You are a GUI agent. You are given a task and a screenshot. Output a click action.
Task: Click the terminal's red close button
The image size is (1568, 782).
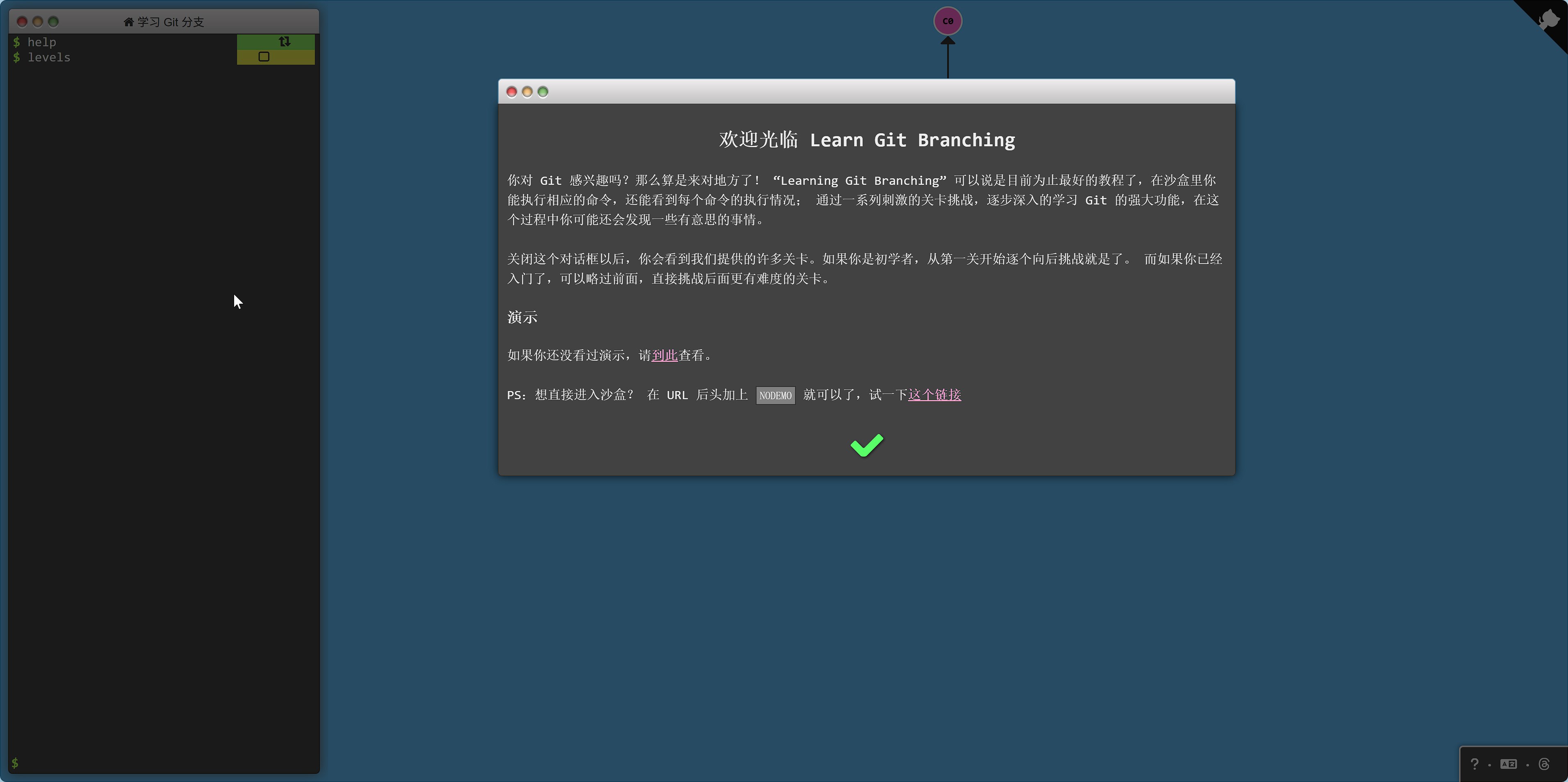coord(22,22)
